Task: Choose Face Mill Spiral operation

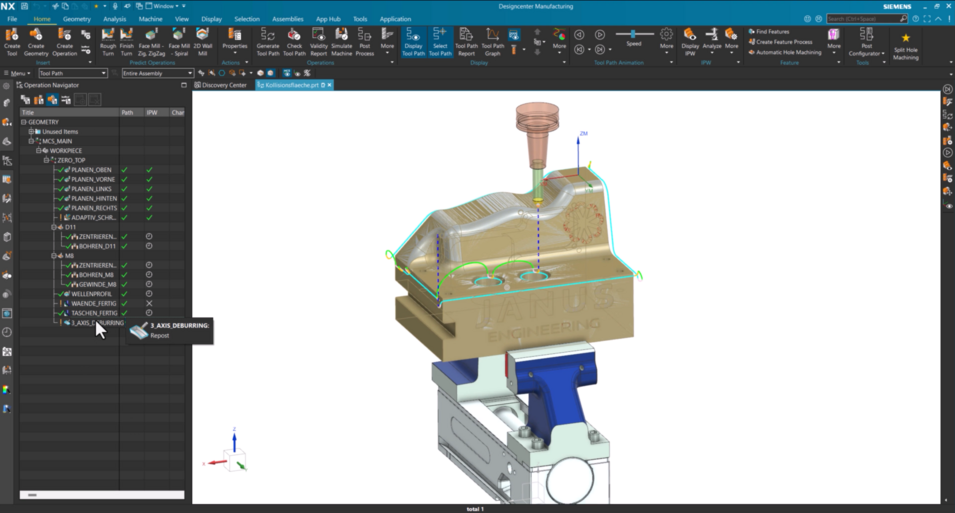Action: (x=179, y=41)
